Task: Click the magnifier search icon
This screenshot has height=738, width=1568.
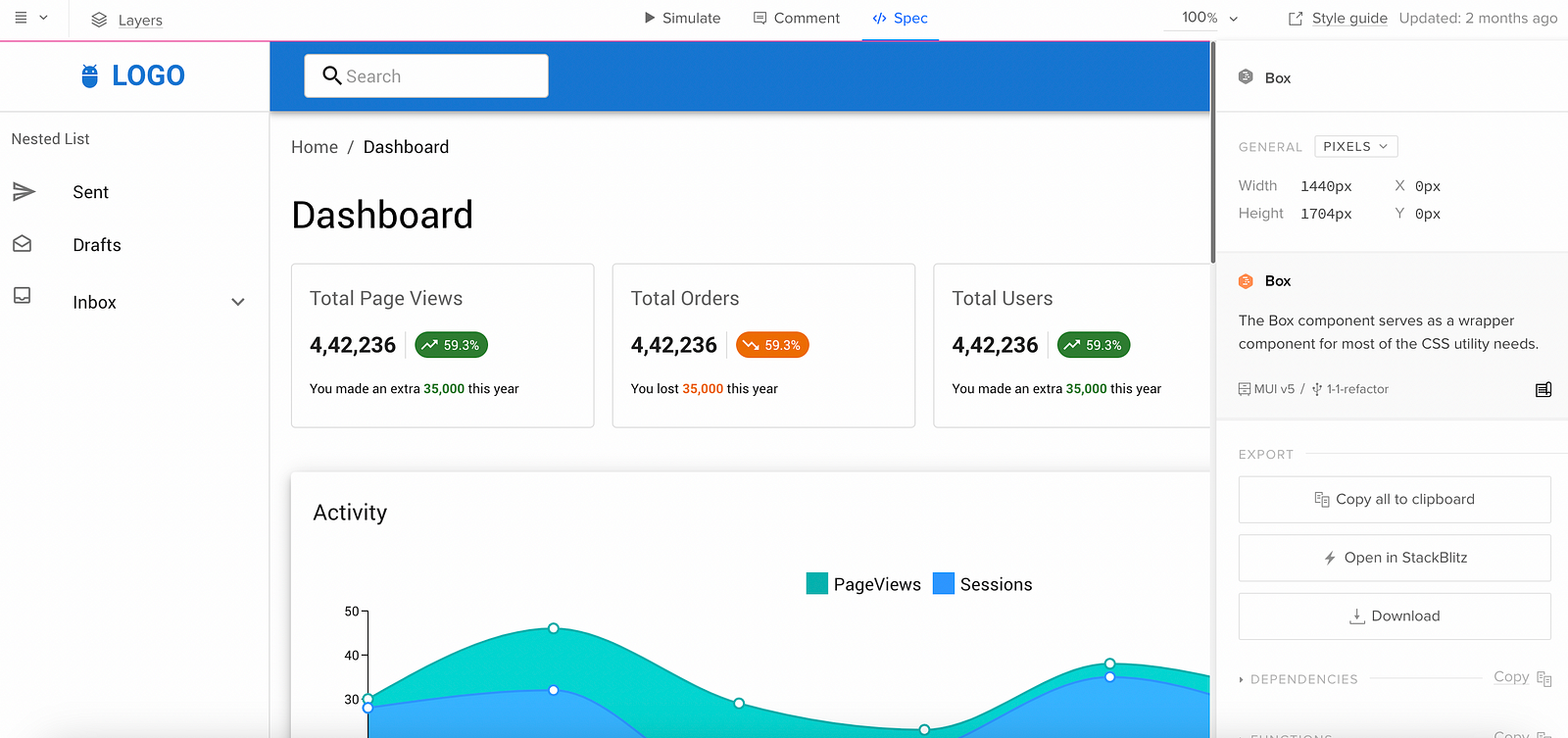Action: click(331, 75)
